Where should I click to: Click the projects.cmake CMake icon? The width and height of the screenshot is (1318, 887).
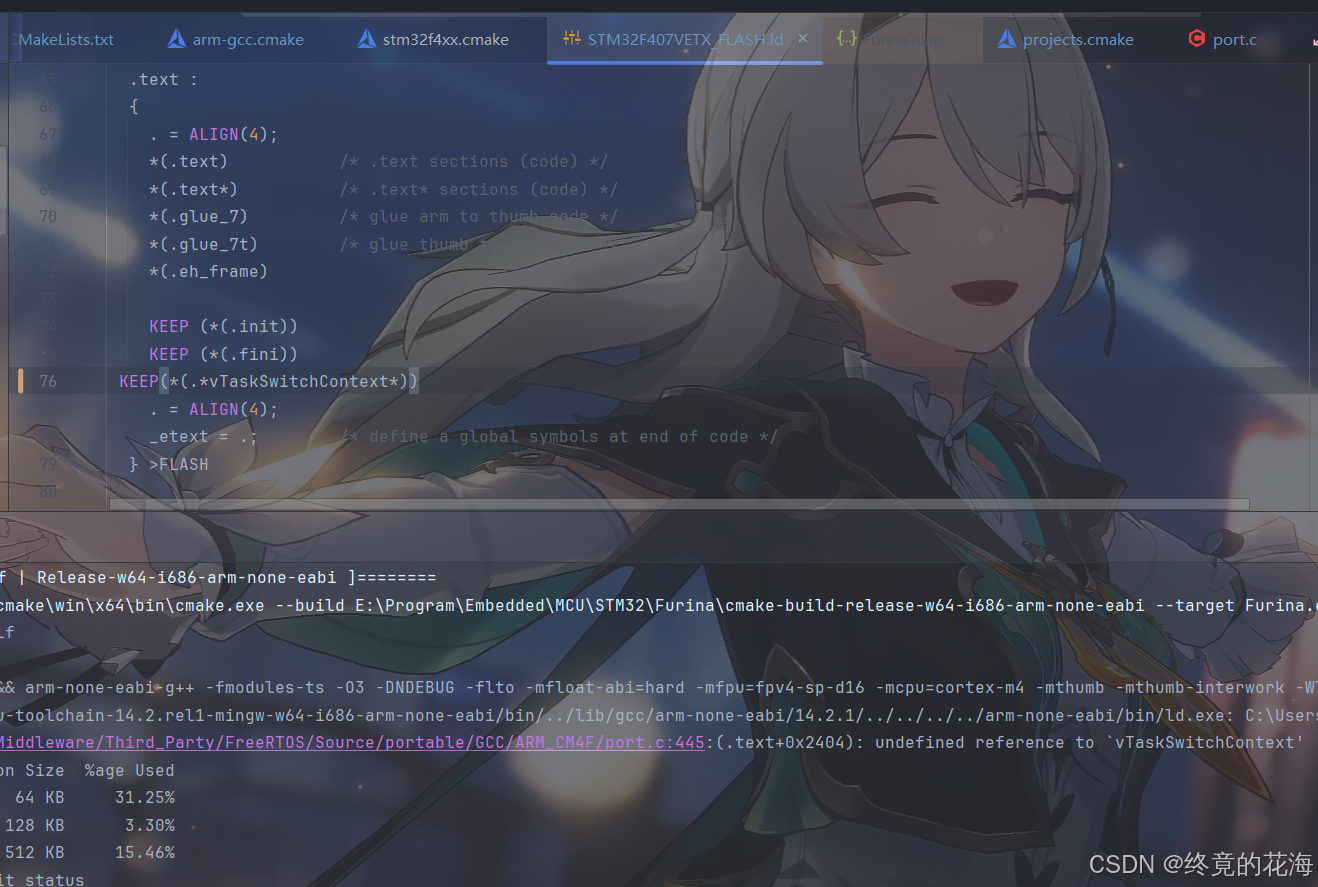1007,39
